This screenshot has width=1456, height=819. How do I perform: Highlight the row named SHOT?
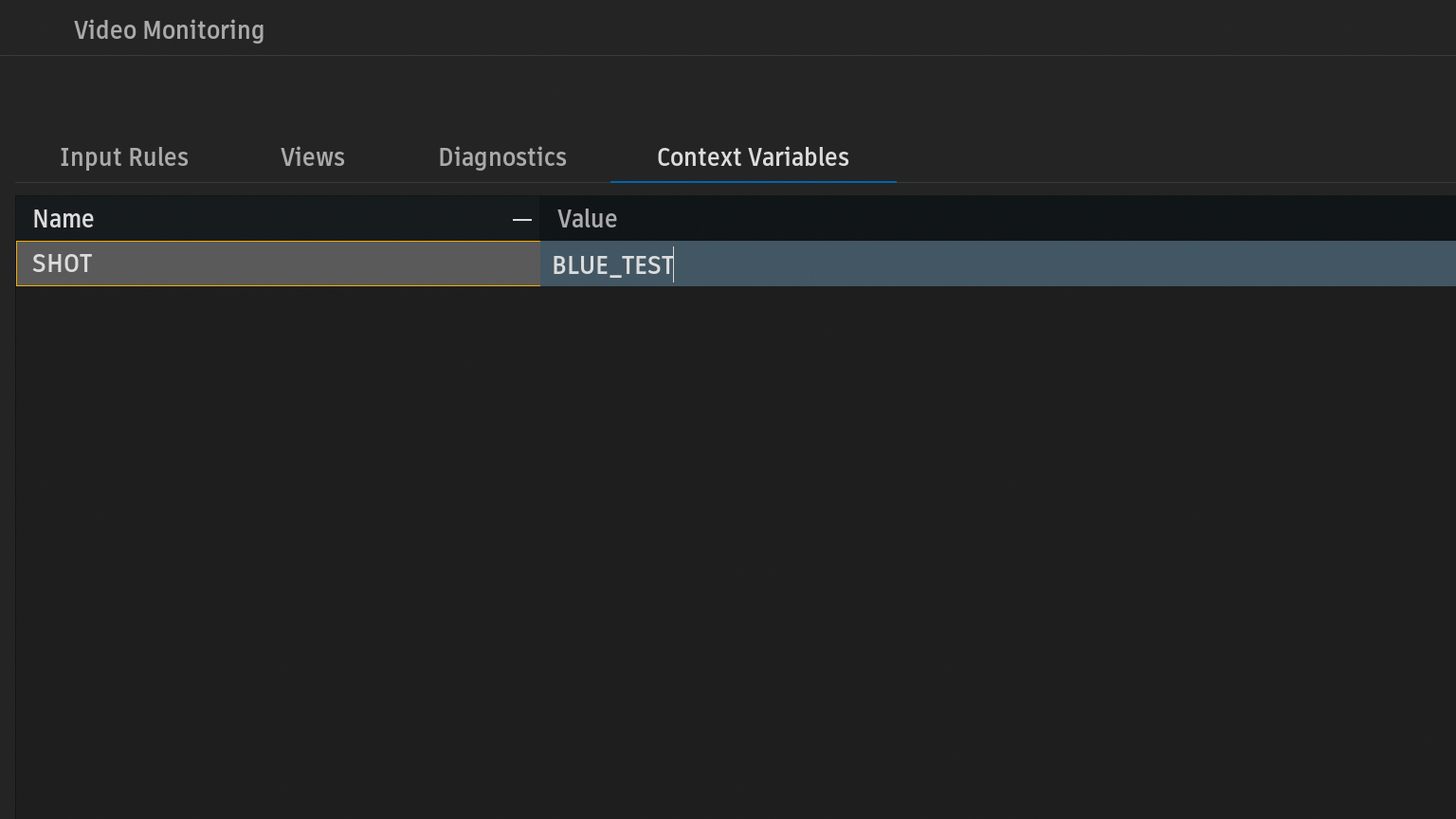(x=275, y=264)
